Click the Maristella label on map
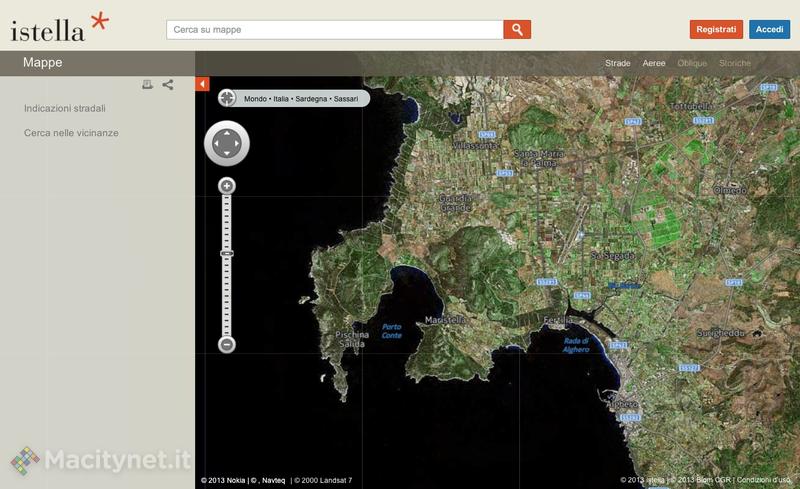The height and width of the screenshot is (489, 800). pyautogui.click(x=445, y=320)
